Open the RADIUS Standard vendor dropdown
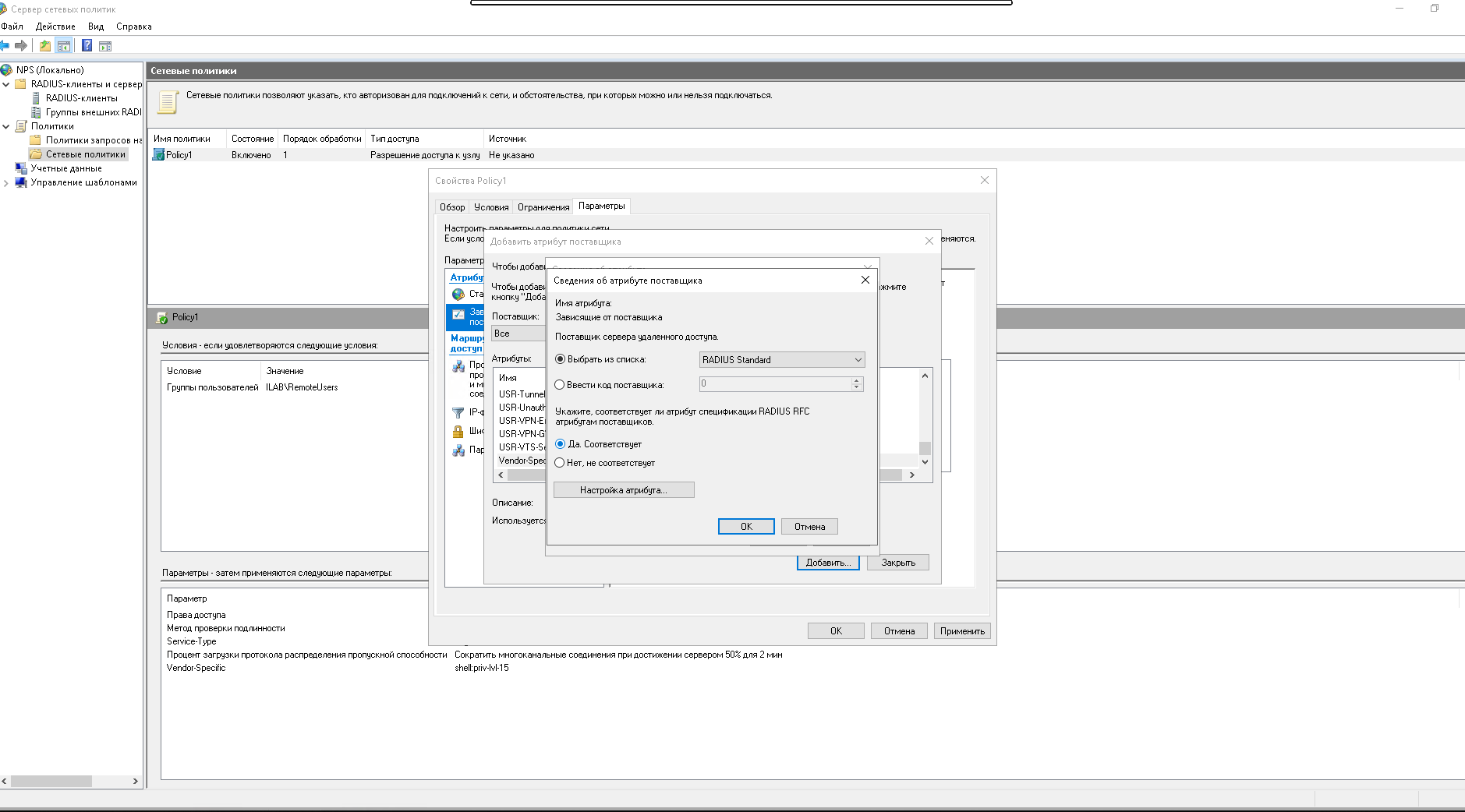The height and width of the screenshot is (812, 1465). pos(782,360)
